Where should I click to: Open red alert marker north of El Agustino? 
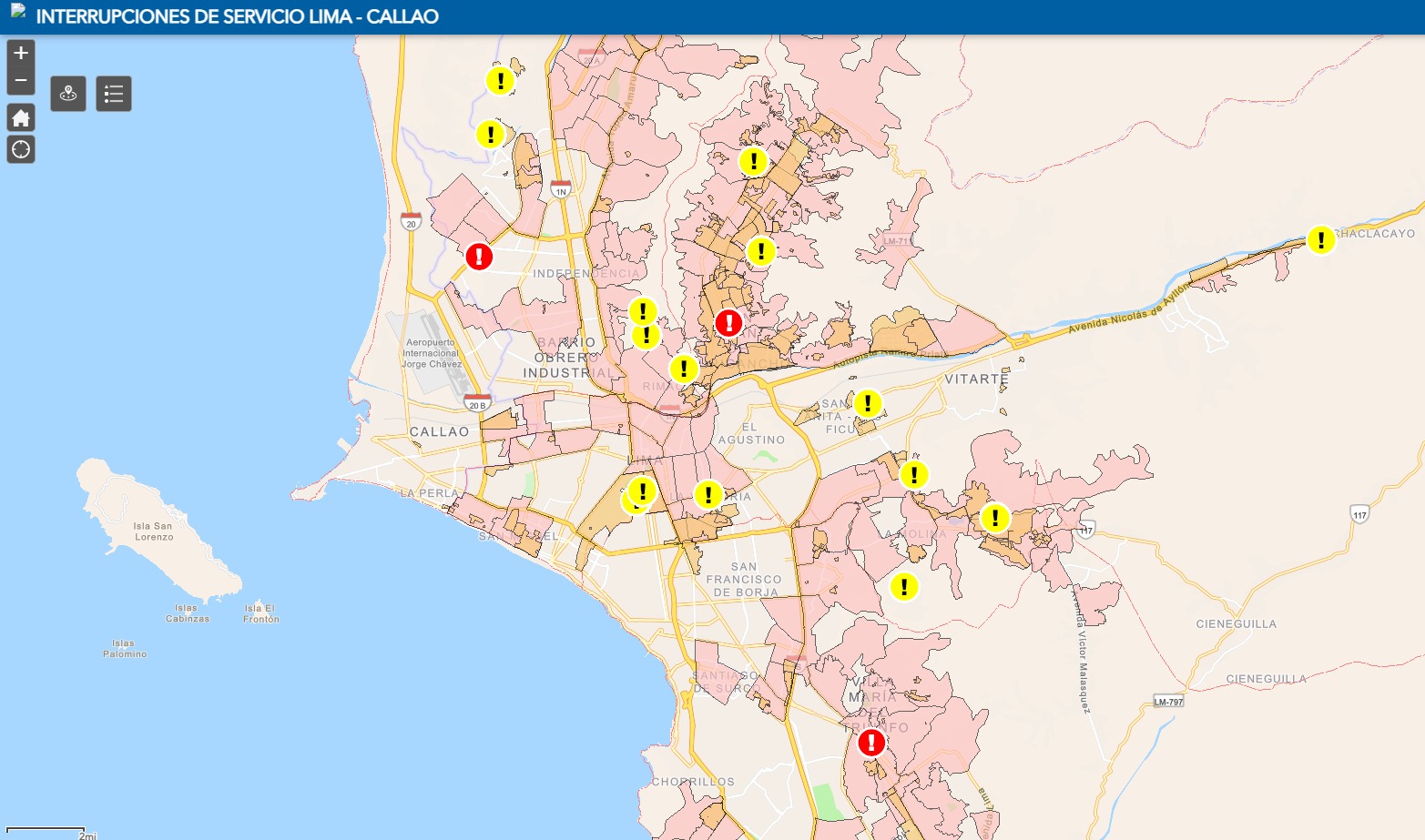pos(728,323)
